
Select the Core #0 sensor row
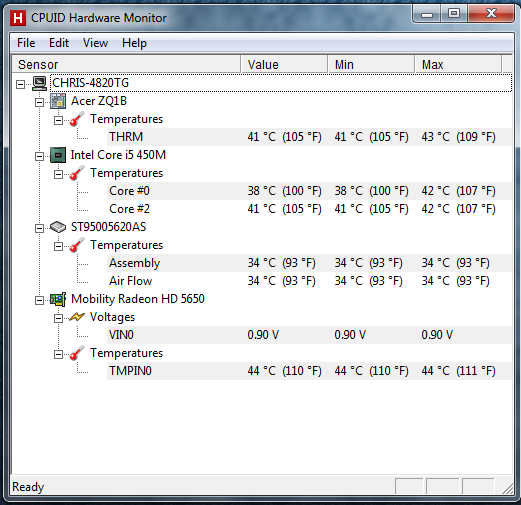[x=309, y=191]
